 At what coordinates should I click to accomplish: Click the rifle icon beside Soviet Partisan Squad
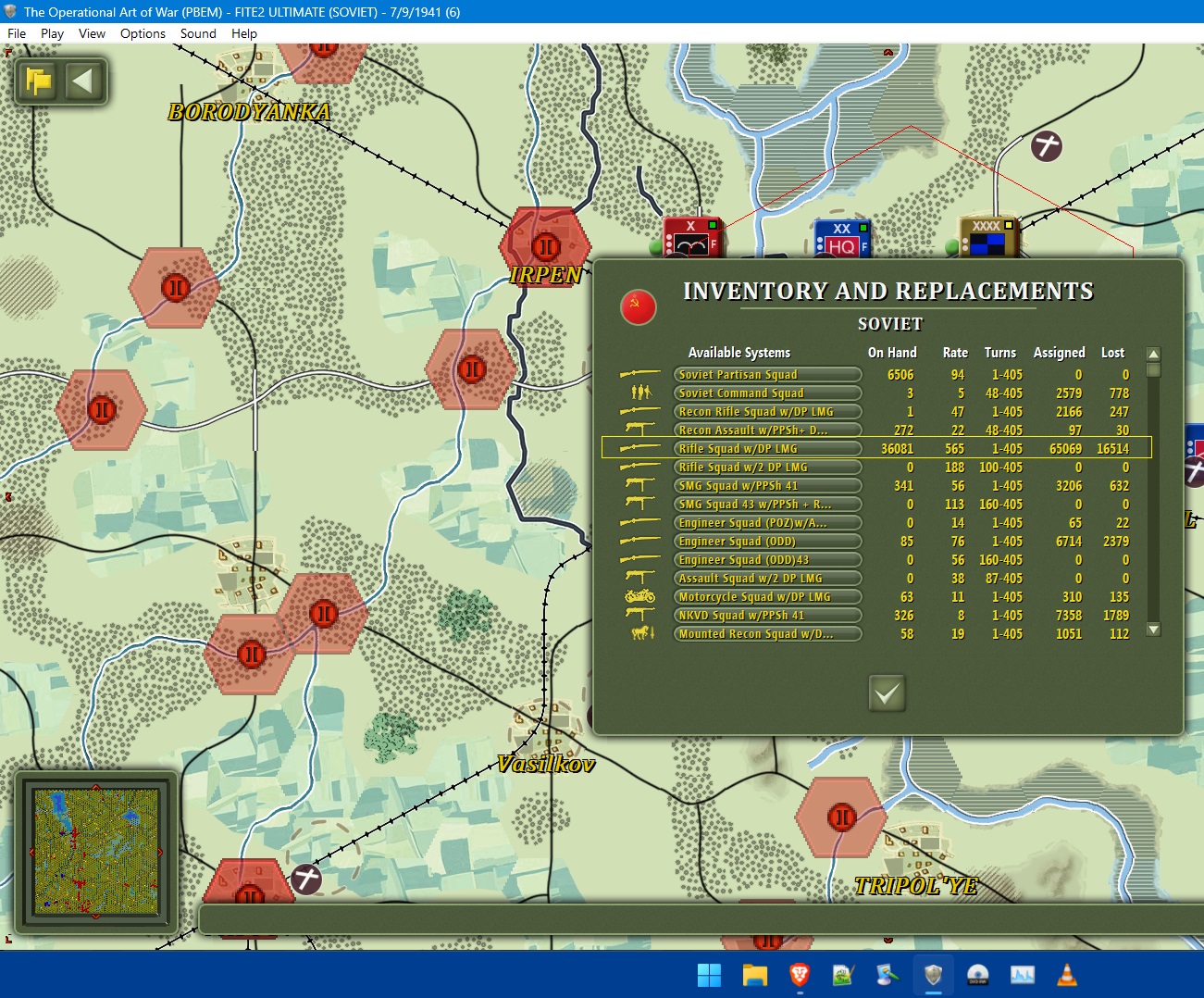639,374
